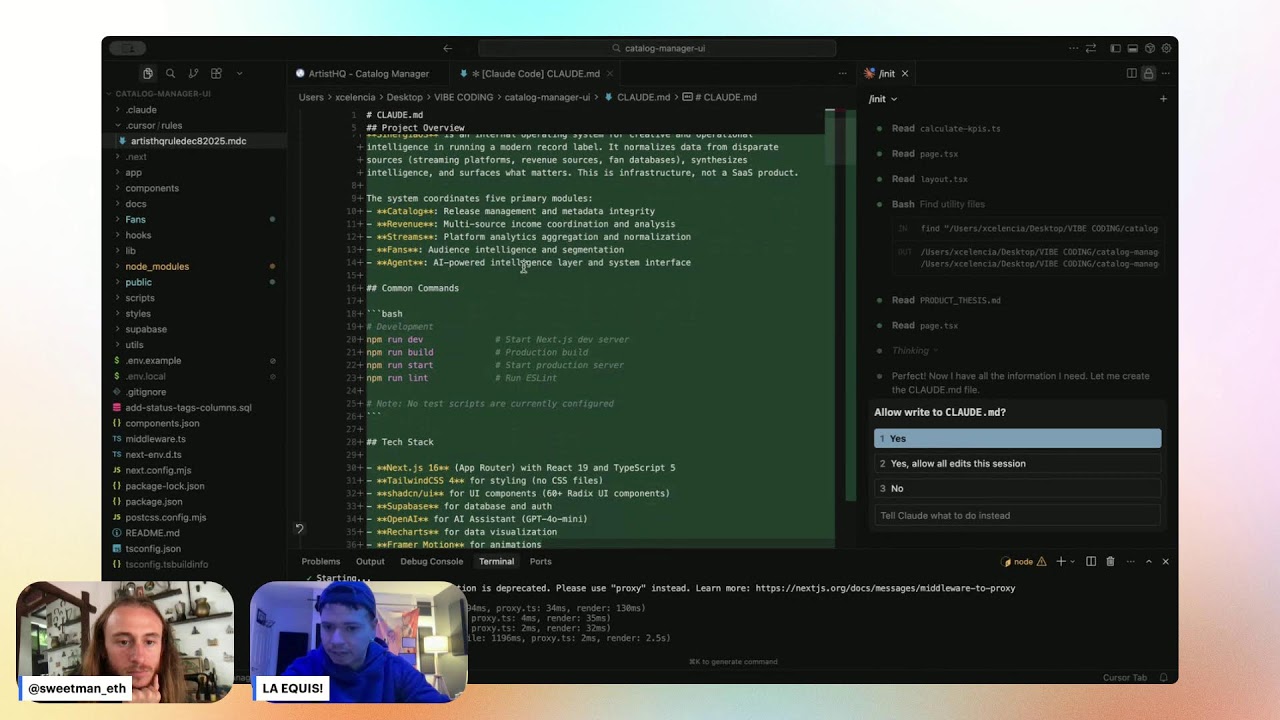The height and width of the screenshot is (720, 1280).
Task: Open the cube icon in title bar
Action: [1150, 48]
